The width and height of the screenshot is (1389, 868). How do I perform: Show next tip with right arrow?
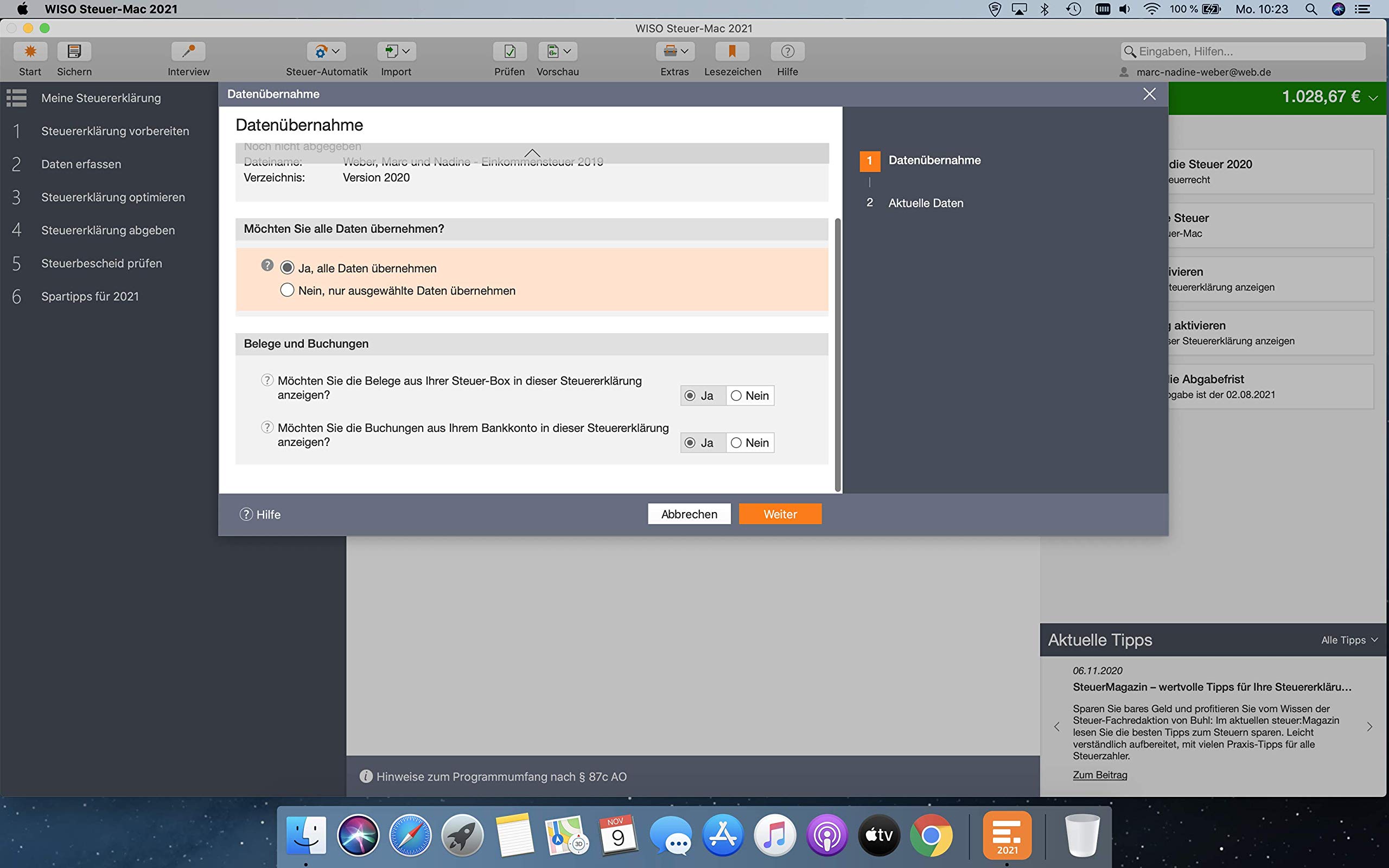(1369, 727)
